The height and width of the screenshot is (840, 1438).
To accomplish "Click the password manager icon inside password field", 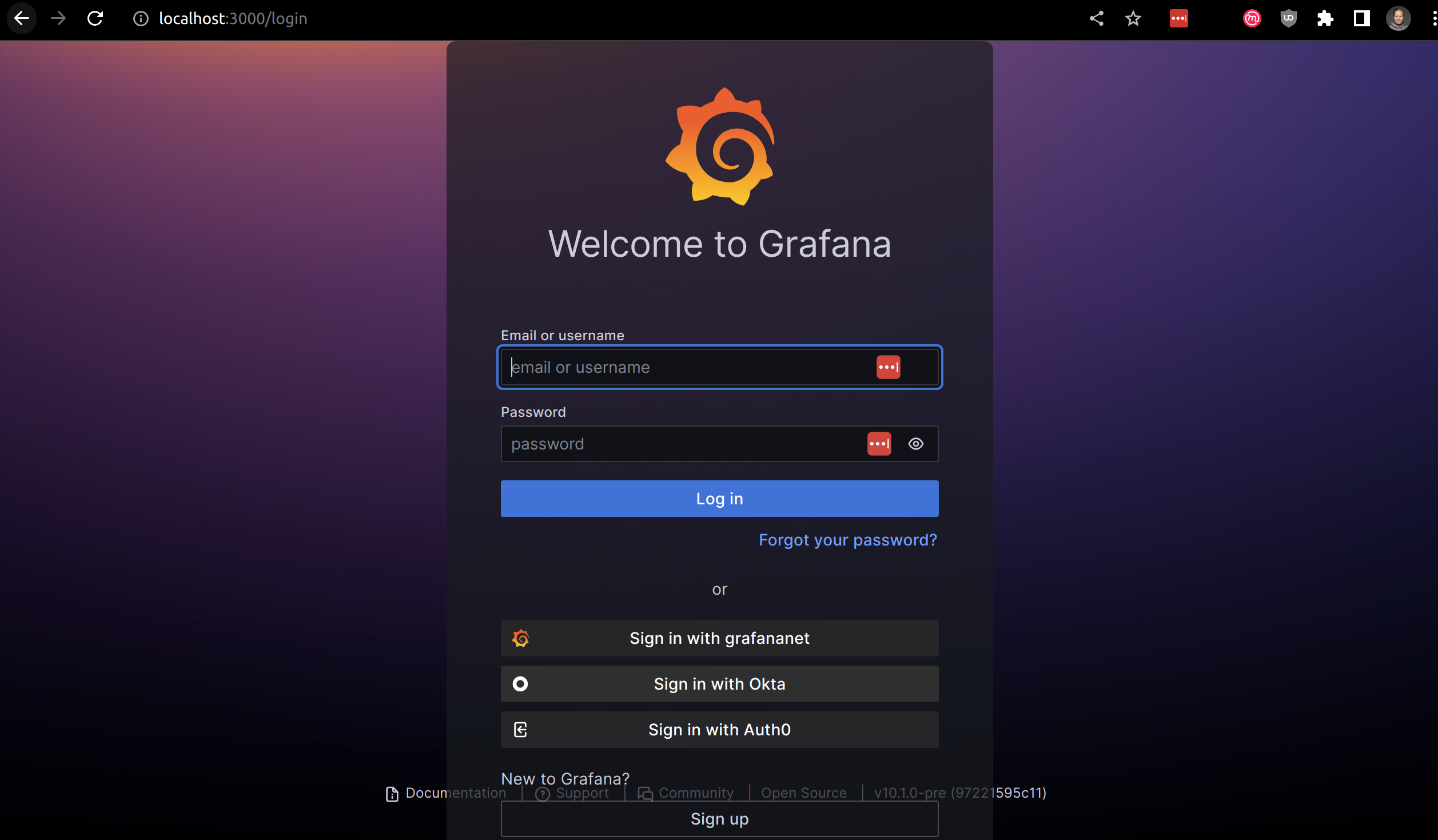I will [879, 444].
